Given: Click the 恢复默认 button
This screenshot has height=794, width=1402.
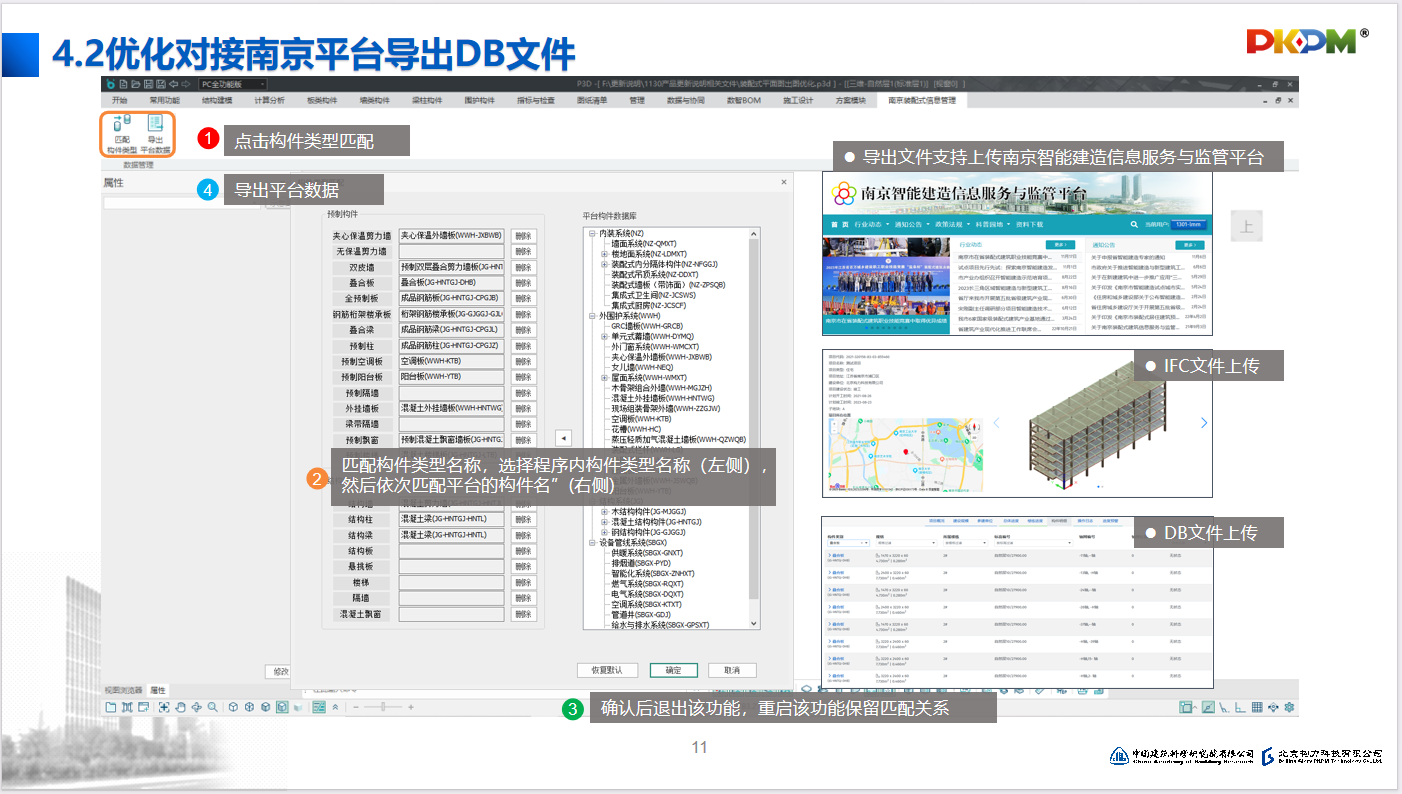Looking at the screenshot, I should pos(607,670).
